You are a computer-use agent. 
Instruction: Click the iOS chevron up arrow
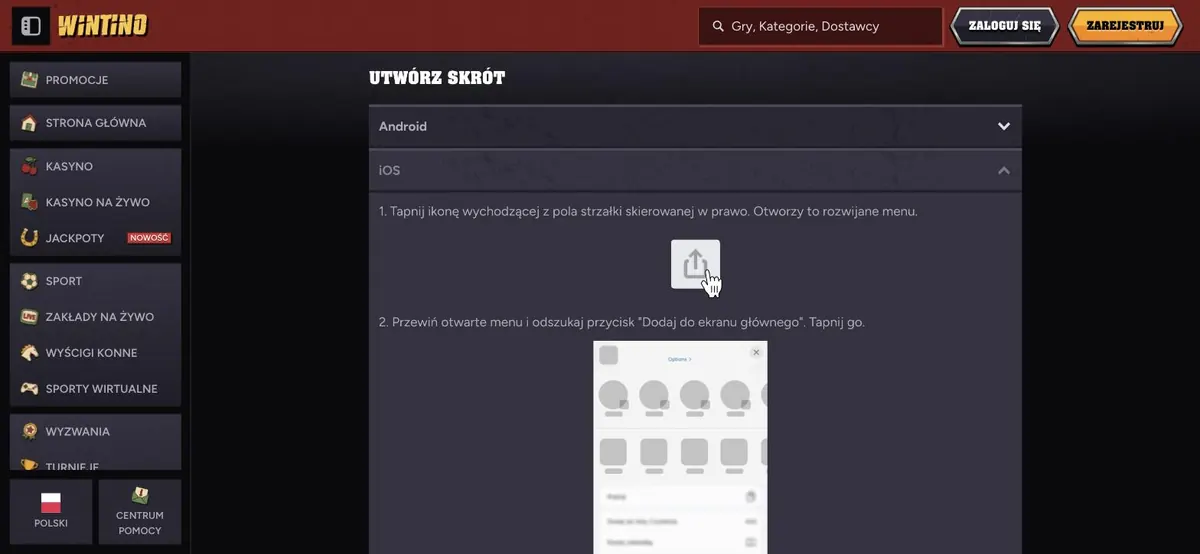point(1004,171)
